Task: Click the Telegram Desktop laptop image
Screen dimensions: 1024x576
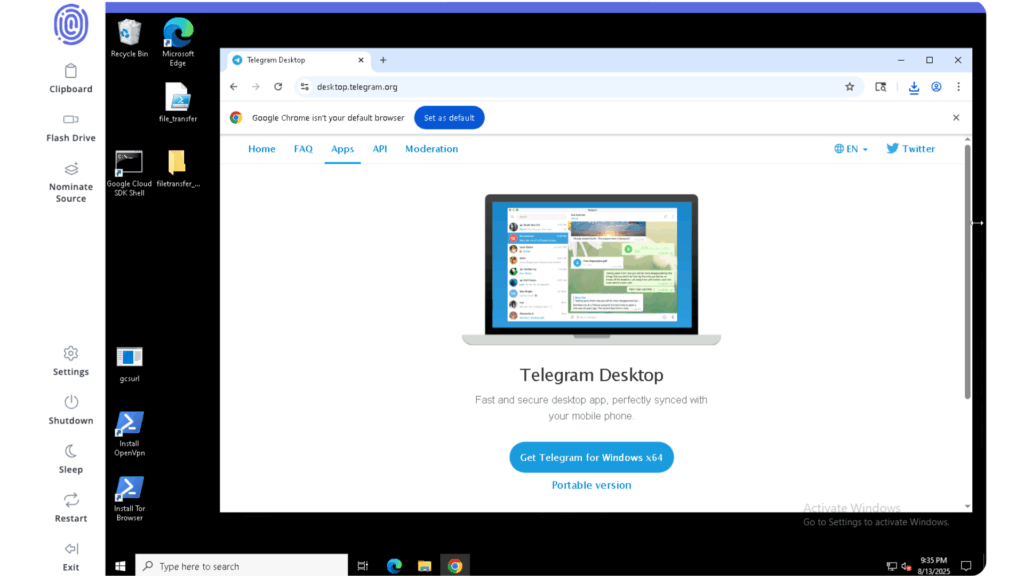Action: (x=592, y=269)
